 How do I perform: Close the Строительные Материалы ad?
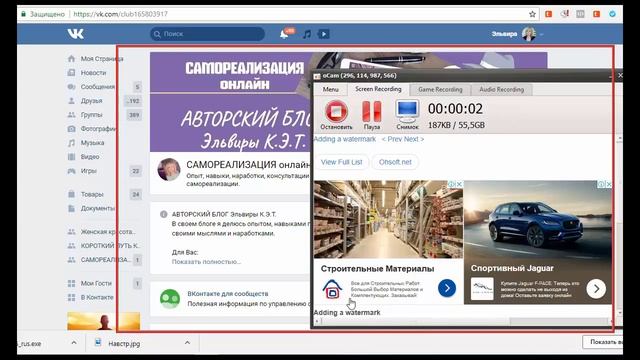[x=459, y=184]
